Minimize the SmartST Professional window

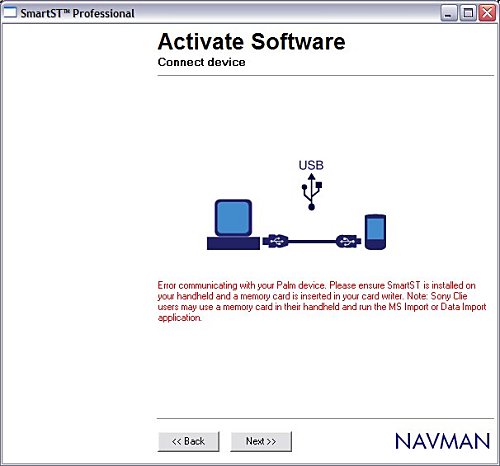[x=449, y=13]
